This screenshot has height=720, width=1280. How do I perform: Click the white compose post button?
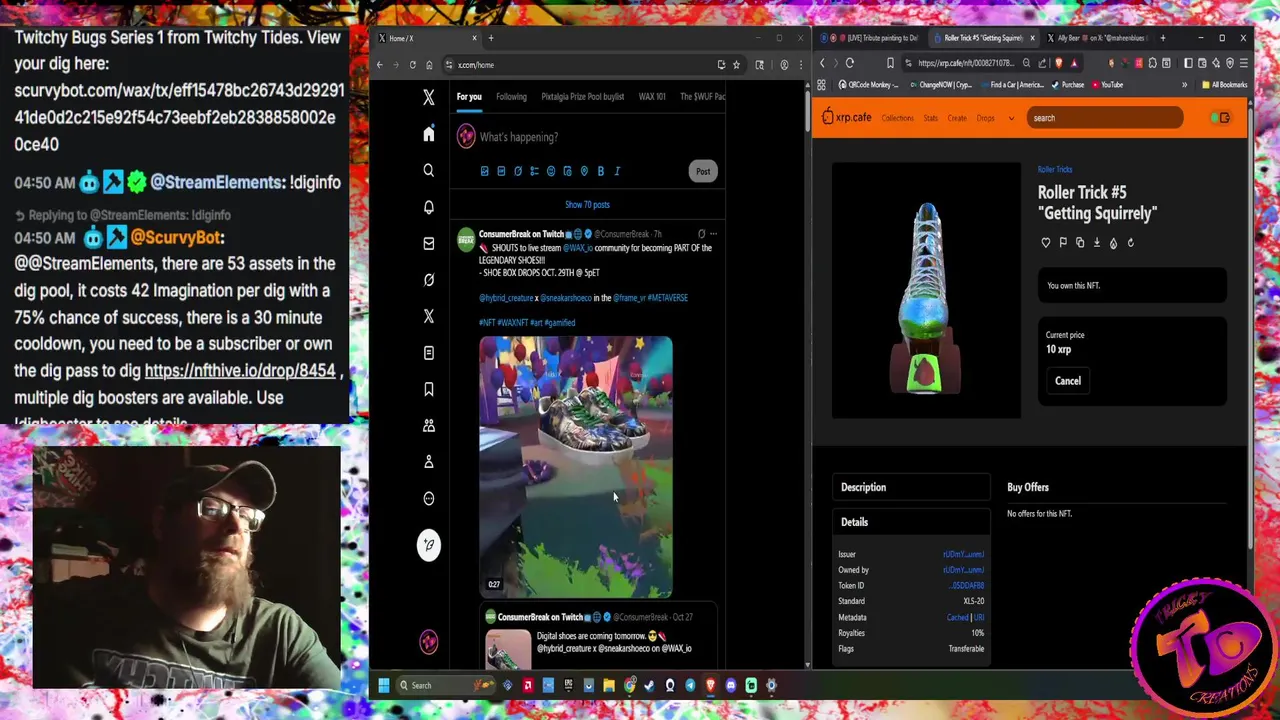tap(428, 544)
